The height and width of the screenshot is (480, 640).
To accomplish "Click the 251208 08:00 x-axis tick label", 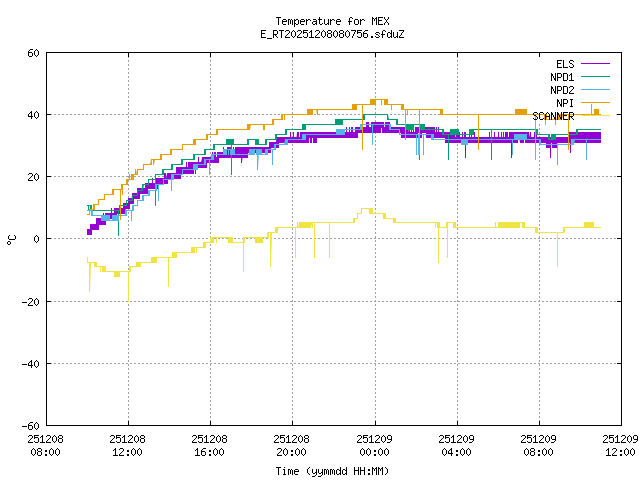I will pyautogui.click(x=46, y=445).
